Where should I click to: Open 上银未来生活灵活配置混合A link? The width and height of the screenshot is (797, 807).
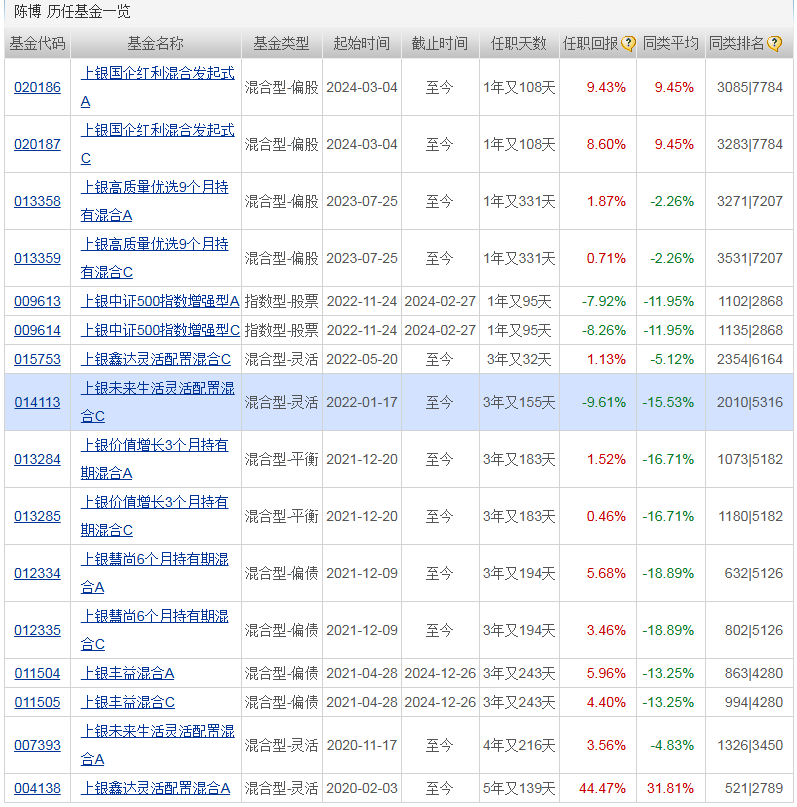(x=157, y=745)
